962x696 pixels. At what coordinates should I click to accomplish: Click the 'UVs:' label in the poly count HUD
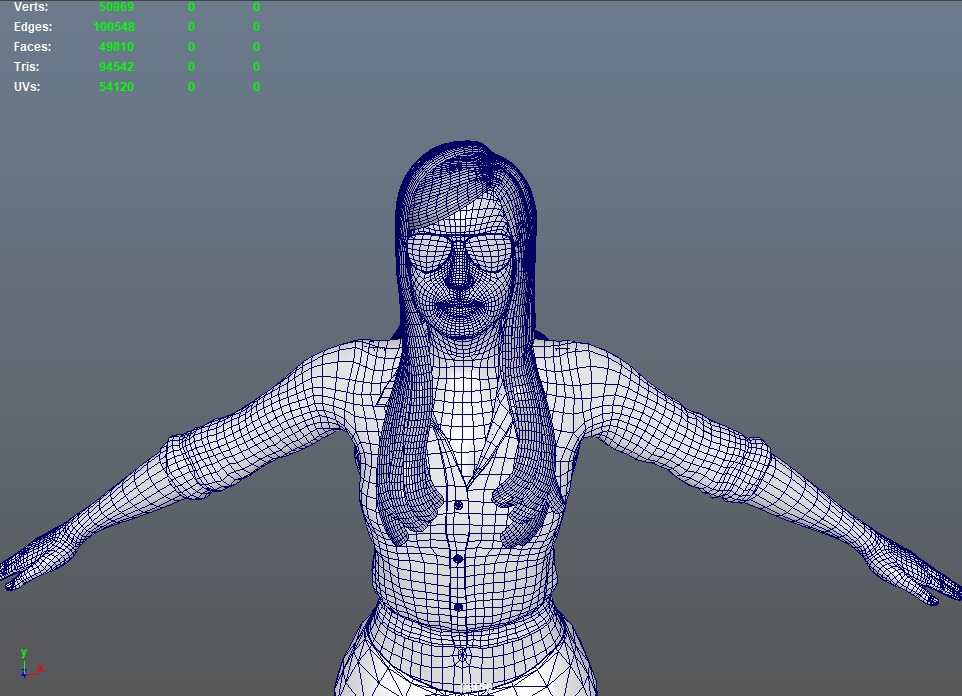(x=27, y=87)
